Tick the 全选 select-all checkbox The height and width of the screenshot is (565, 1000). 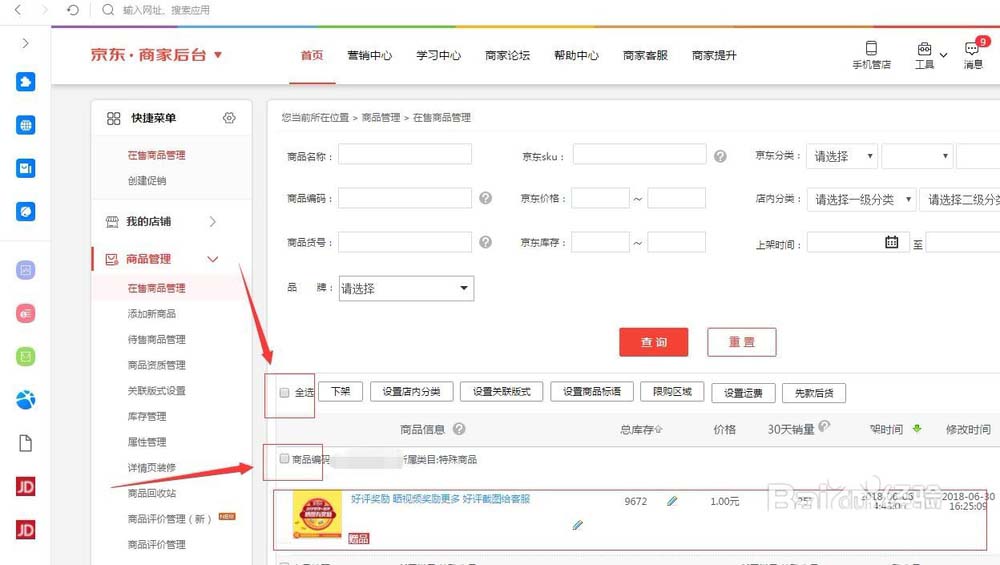click(284, 393)
